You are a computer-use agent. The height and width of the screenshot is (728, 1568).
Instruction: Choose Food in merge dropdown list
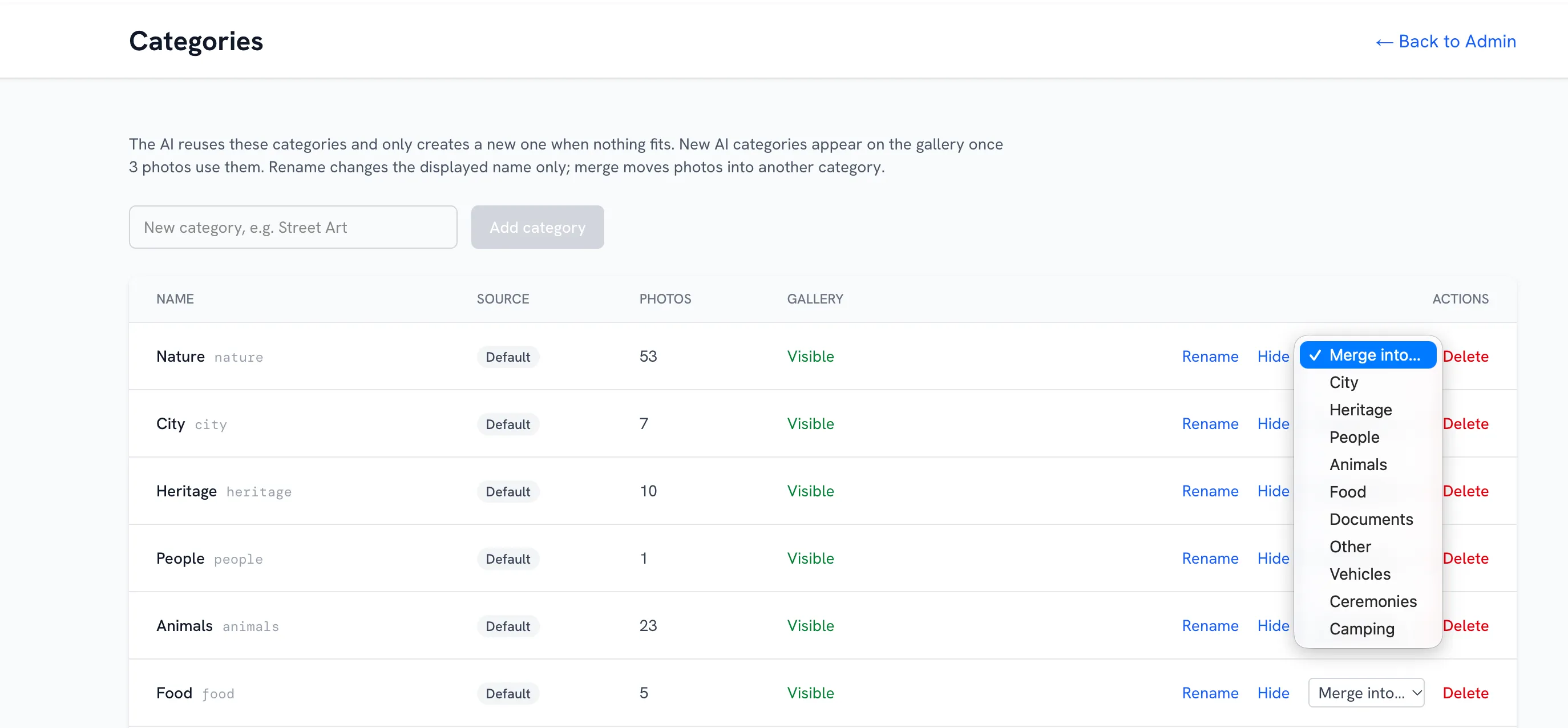(x=1368, y=492)
